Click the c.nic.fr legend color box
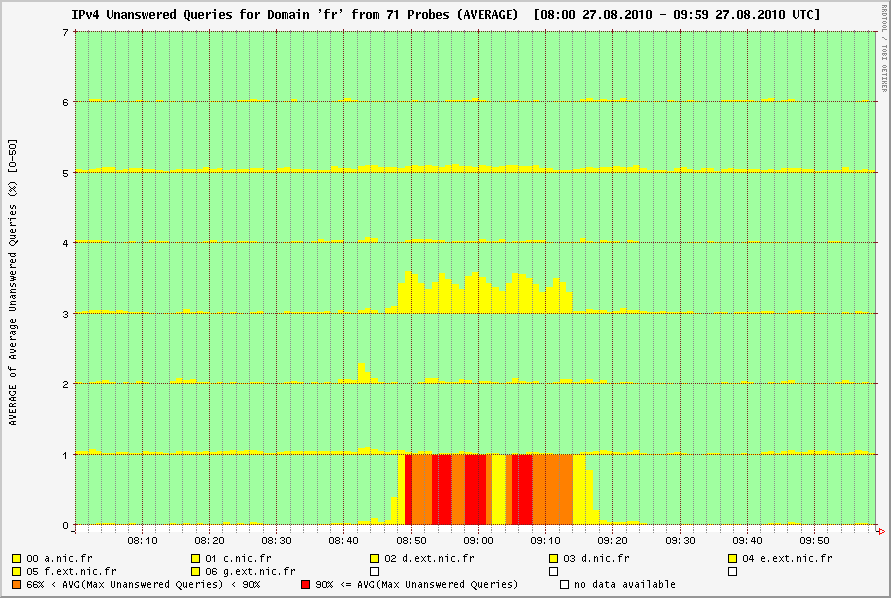The width and height of the screenshot is (891, 598). click(196, 558)
